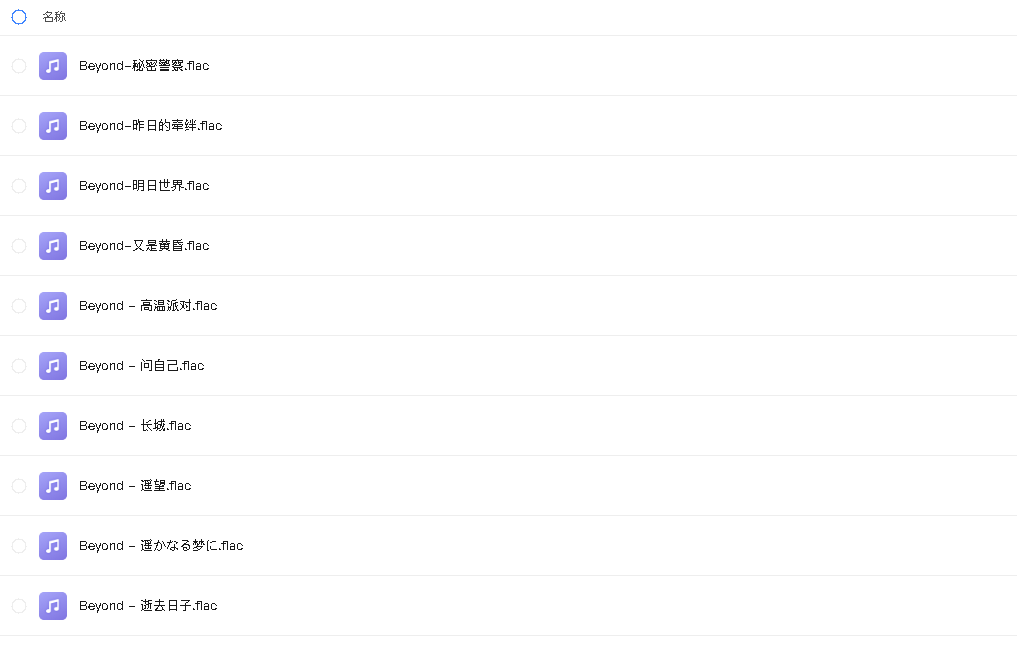Click music icon for Beyond – 逝去日子.flac

click(53, 606)
